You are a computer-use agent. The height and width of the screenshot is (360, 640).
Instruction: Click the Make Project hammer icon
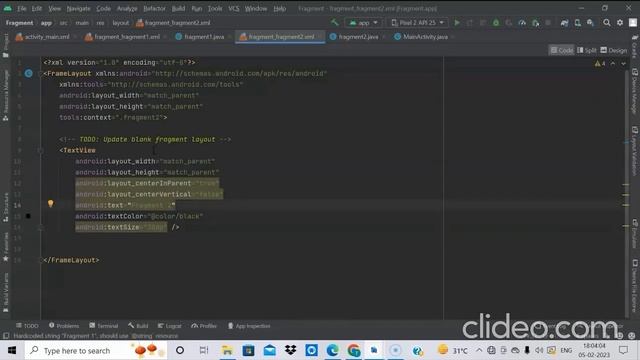click(335, 22)
